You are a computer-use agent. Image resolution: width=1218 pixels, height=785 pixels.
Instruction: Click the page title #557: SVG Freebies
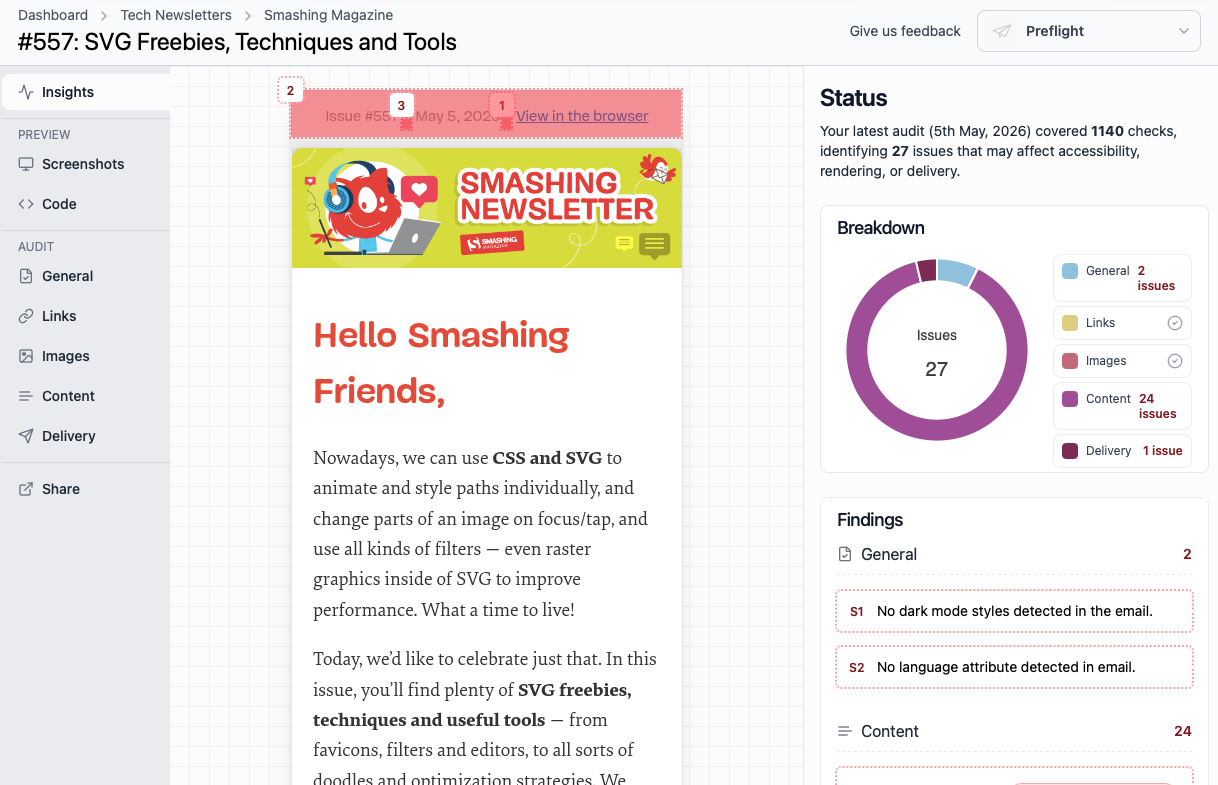pyautogui.click(x=237, y=42)
